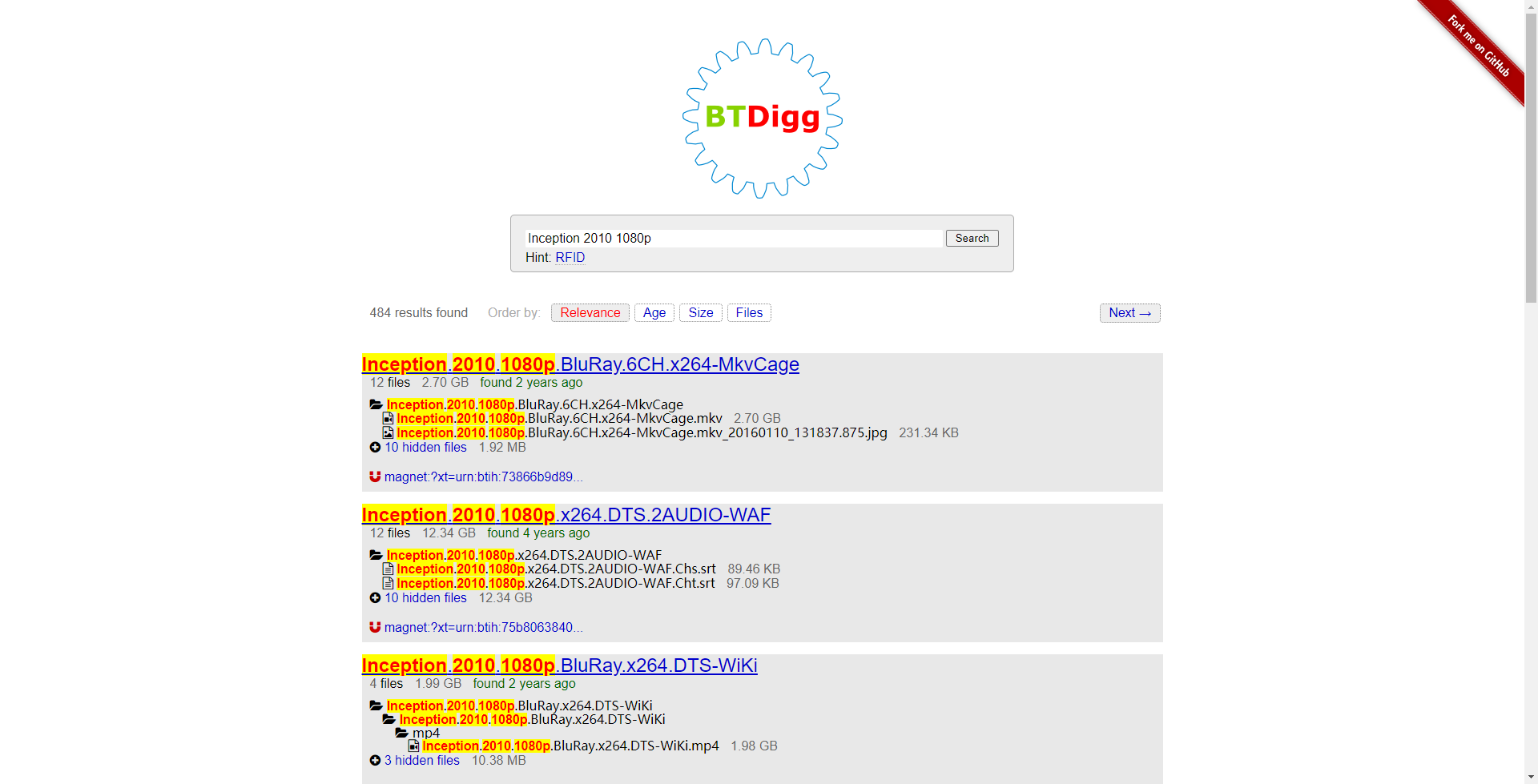Select file name x264.DTS.2AUDIO-WAF.Cht.srt
Image resolution: width=1538 pixels, height=784 pixels.
pyautogui.click(x=556, y=583)
